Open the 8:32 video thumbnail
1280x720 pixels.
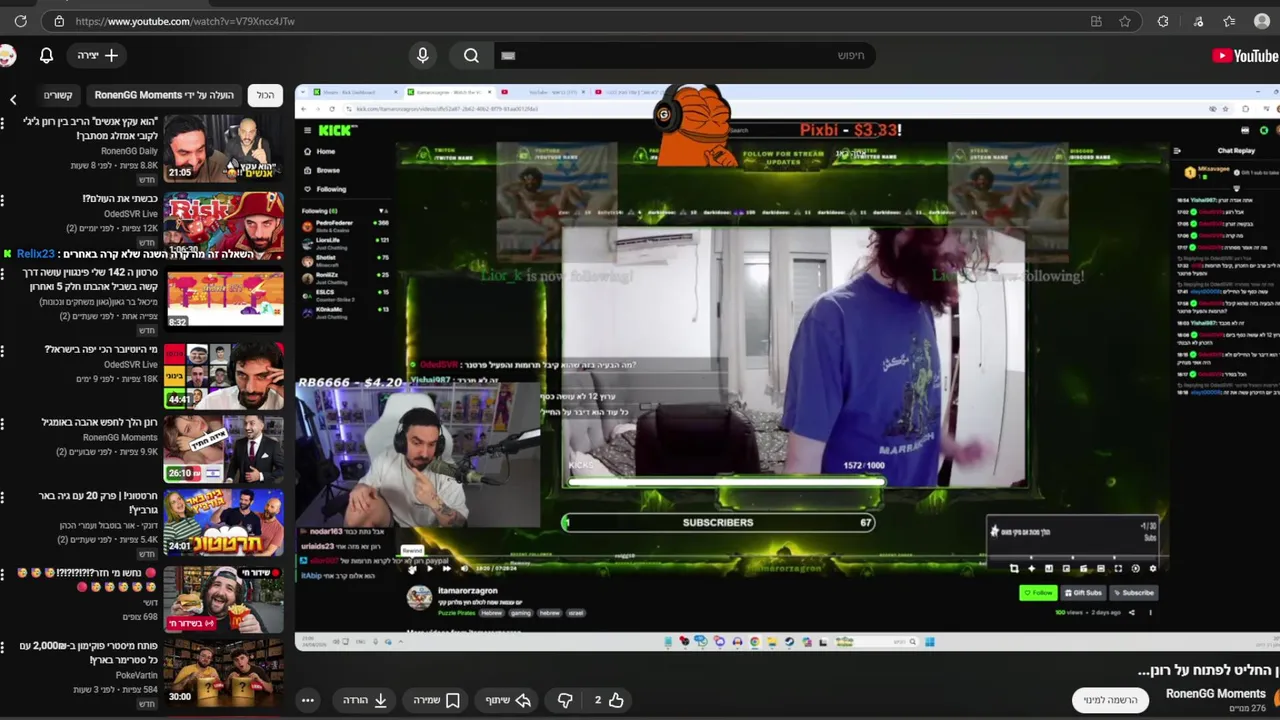(224, 299)
